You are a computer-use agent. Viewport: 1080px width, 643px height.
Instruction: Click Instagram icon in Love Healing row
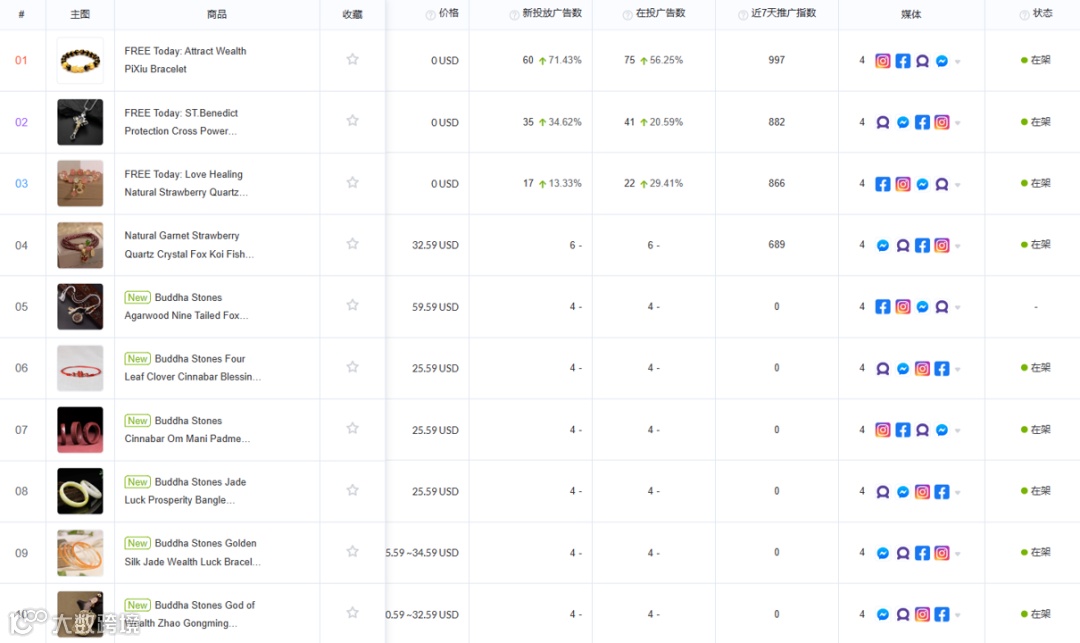point(902,184)
